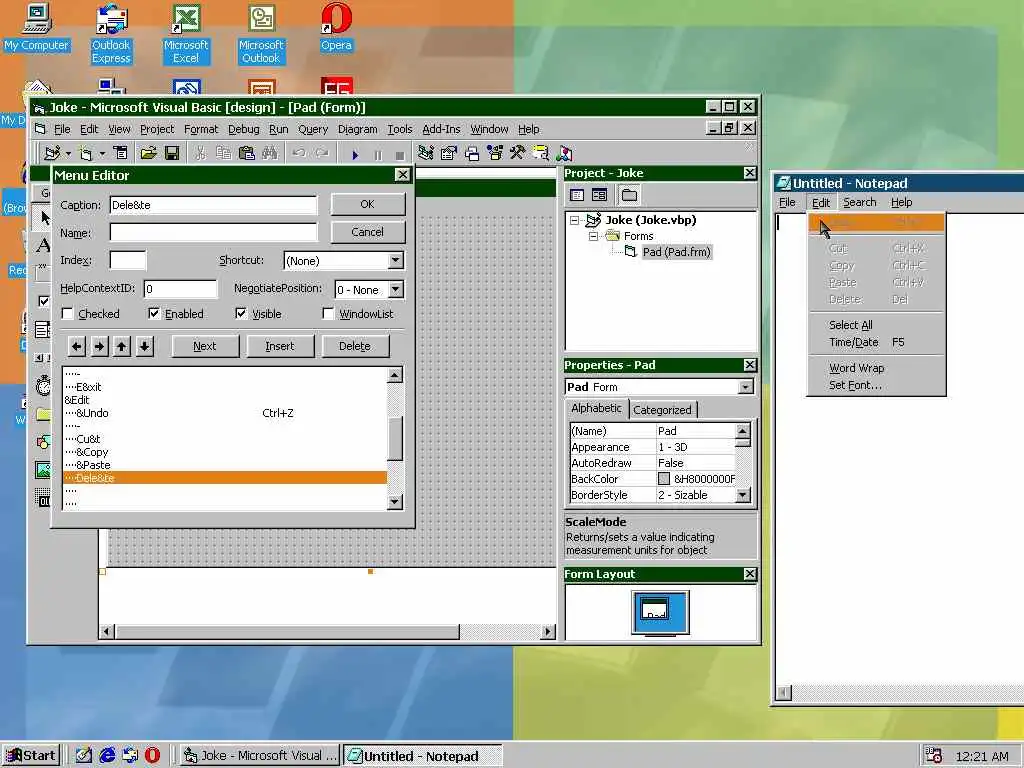Click the OK button in Menu Editor
This screenshot has width=1024, height=768.
click(368, 204)
